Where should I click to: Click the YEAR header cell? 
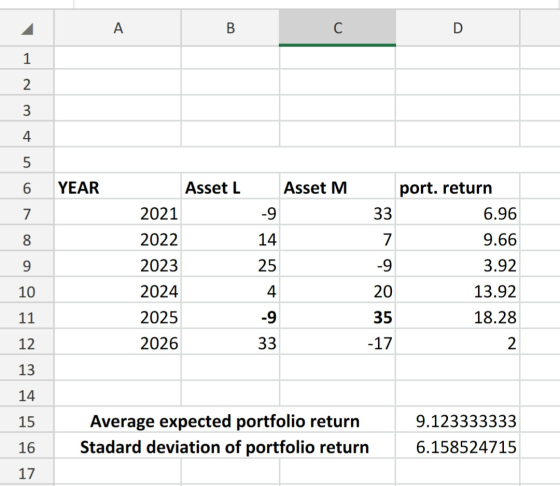pyautogui.click(x=118, y=188)
